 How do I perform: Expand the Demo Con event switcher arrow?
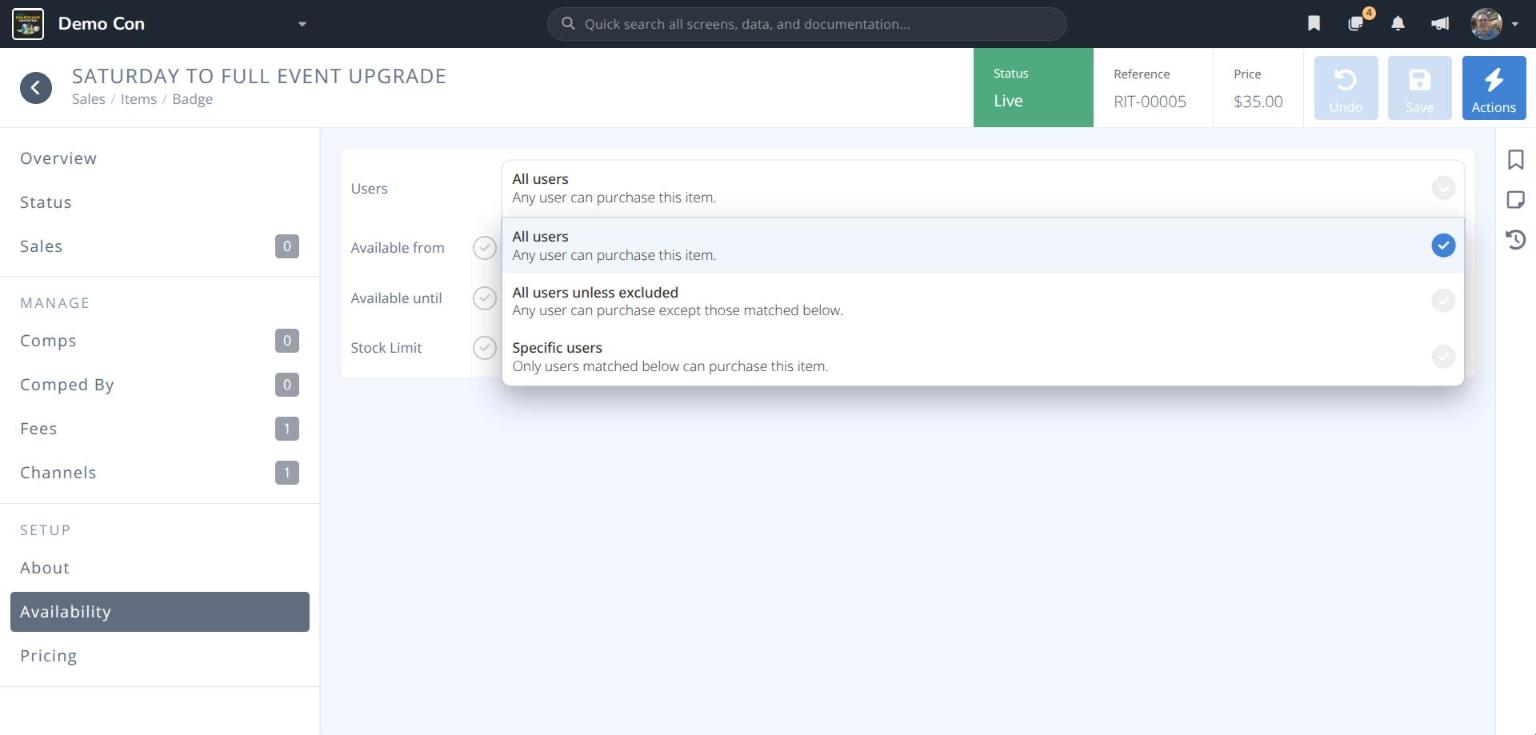point(302,24)
